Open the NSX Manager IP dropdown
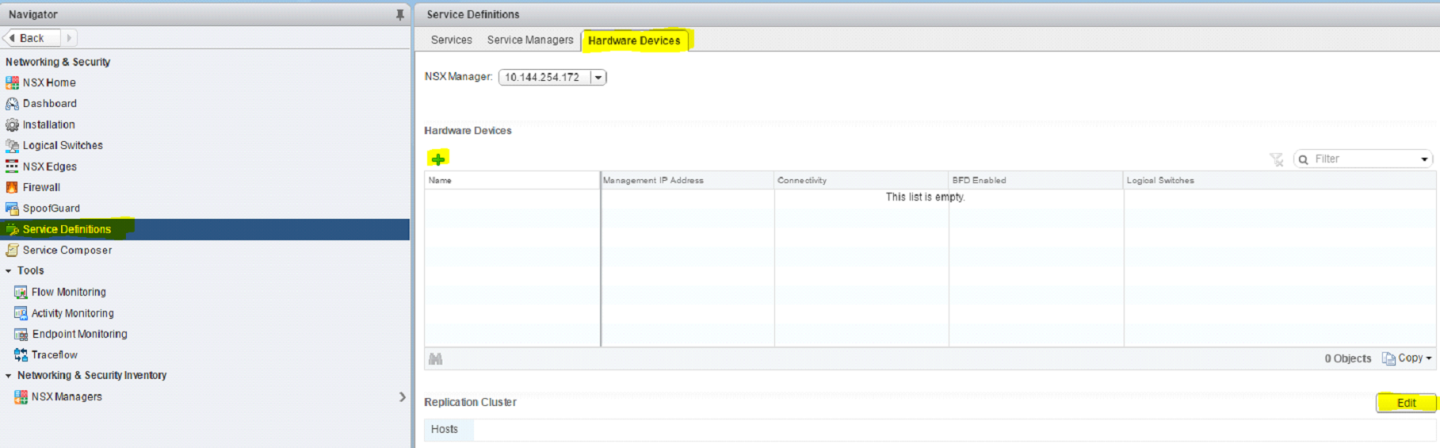 click(598, 77)
